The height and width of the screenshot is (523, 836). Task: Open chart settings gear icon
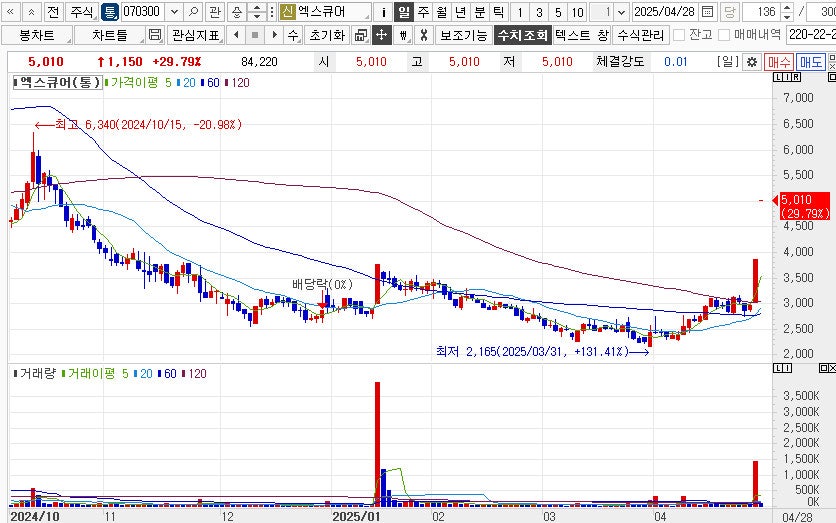752,62
